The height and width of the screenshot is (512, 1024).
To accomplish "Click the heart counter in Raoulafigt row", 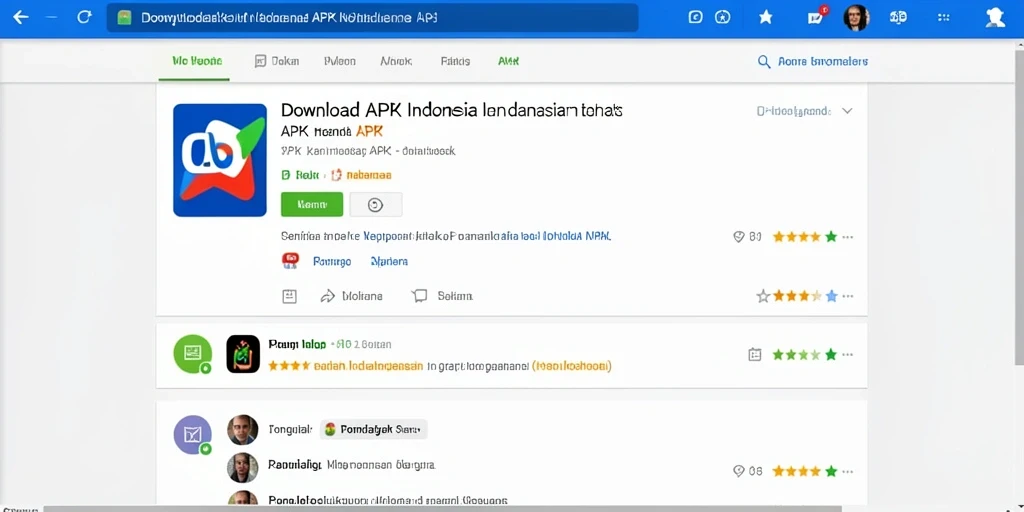I will 748,471.
